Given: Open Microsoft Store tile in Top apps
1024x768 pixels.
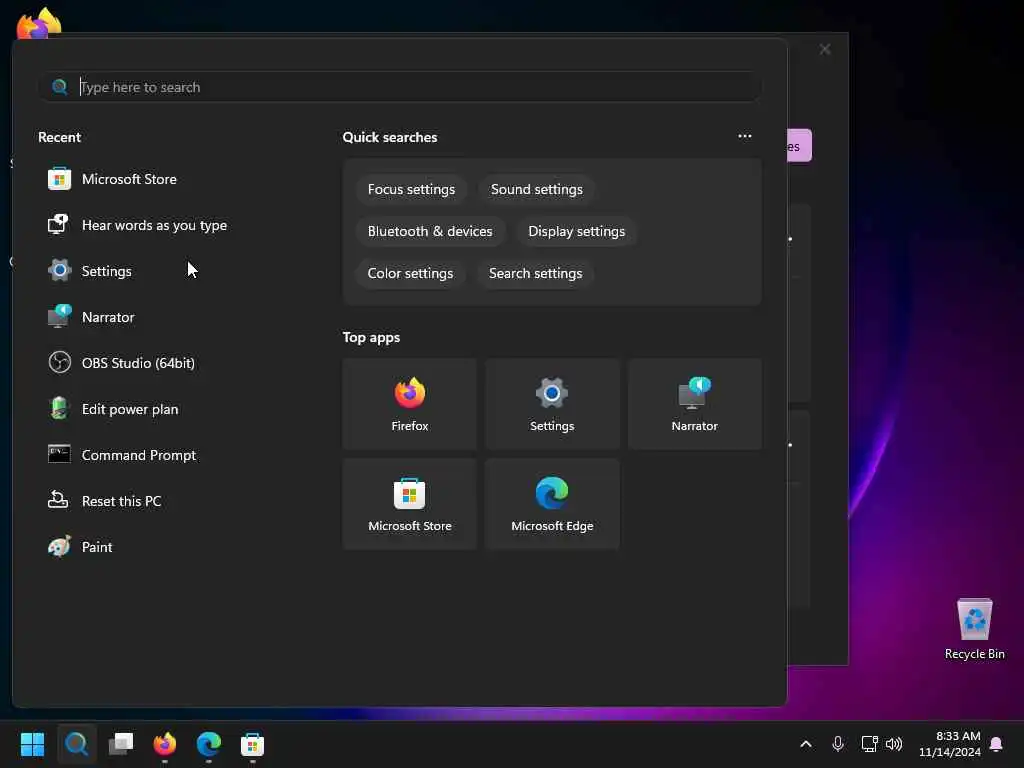Looking at the screenshot, I should [409, 504].
